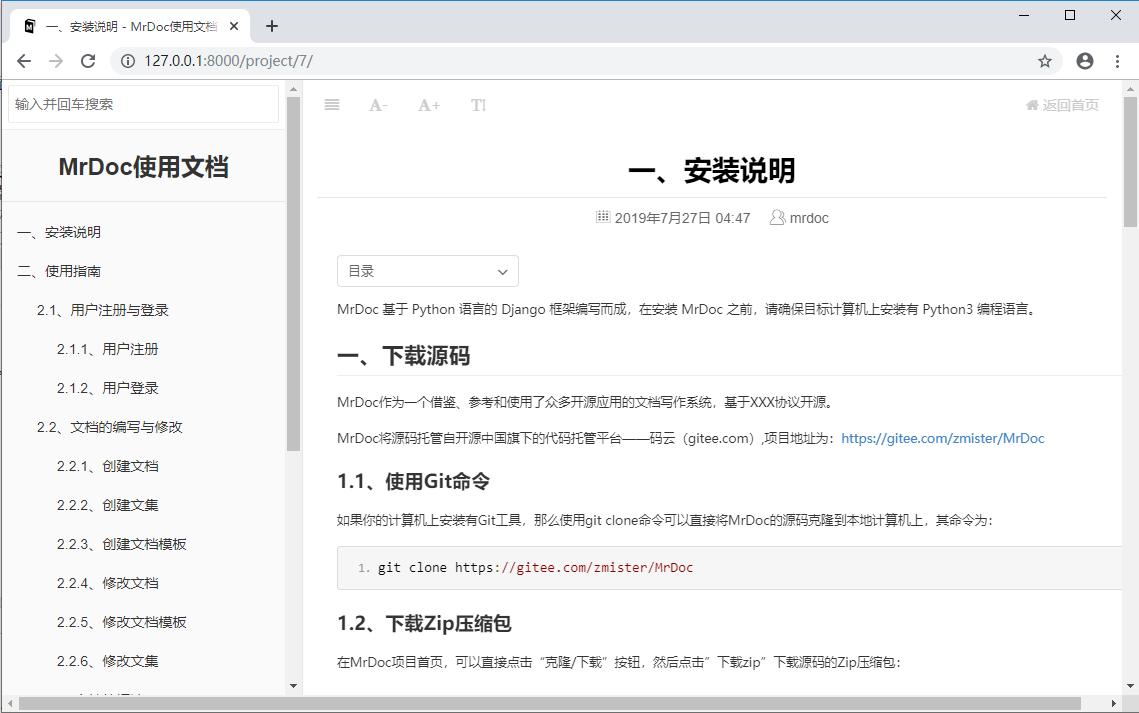1139x713 pixels.
Task: Click the browser address bar URL
Action: 228,61
